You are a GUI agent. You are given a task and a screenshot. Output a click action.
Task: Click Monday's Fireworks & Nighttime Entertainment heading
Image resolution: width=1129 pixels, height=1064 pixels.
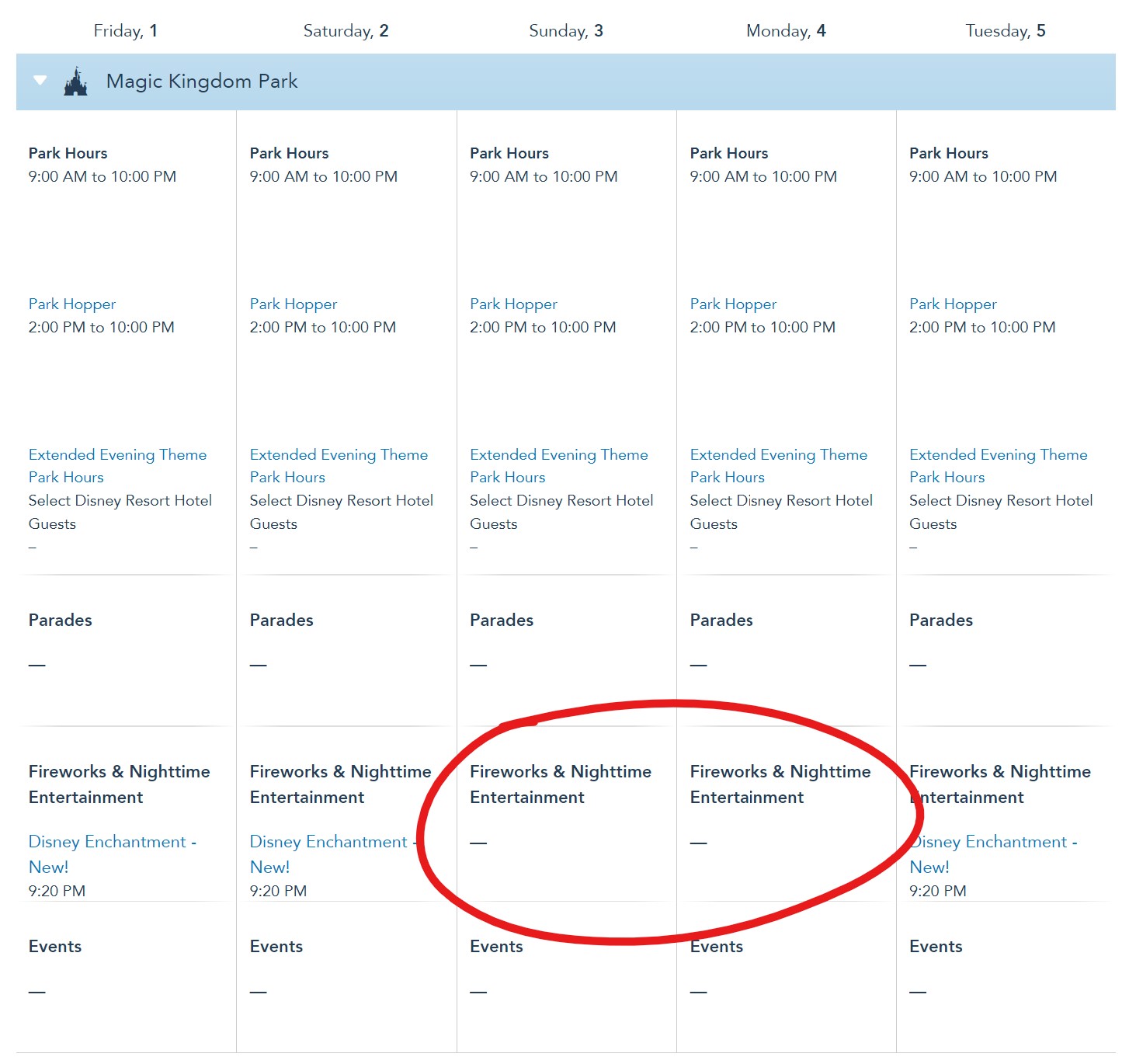pyautogui.click(x=780, y=784)
